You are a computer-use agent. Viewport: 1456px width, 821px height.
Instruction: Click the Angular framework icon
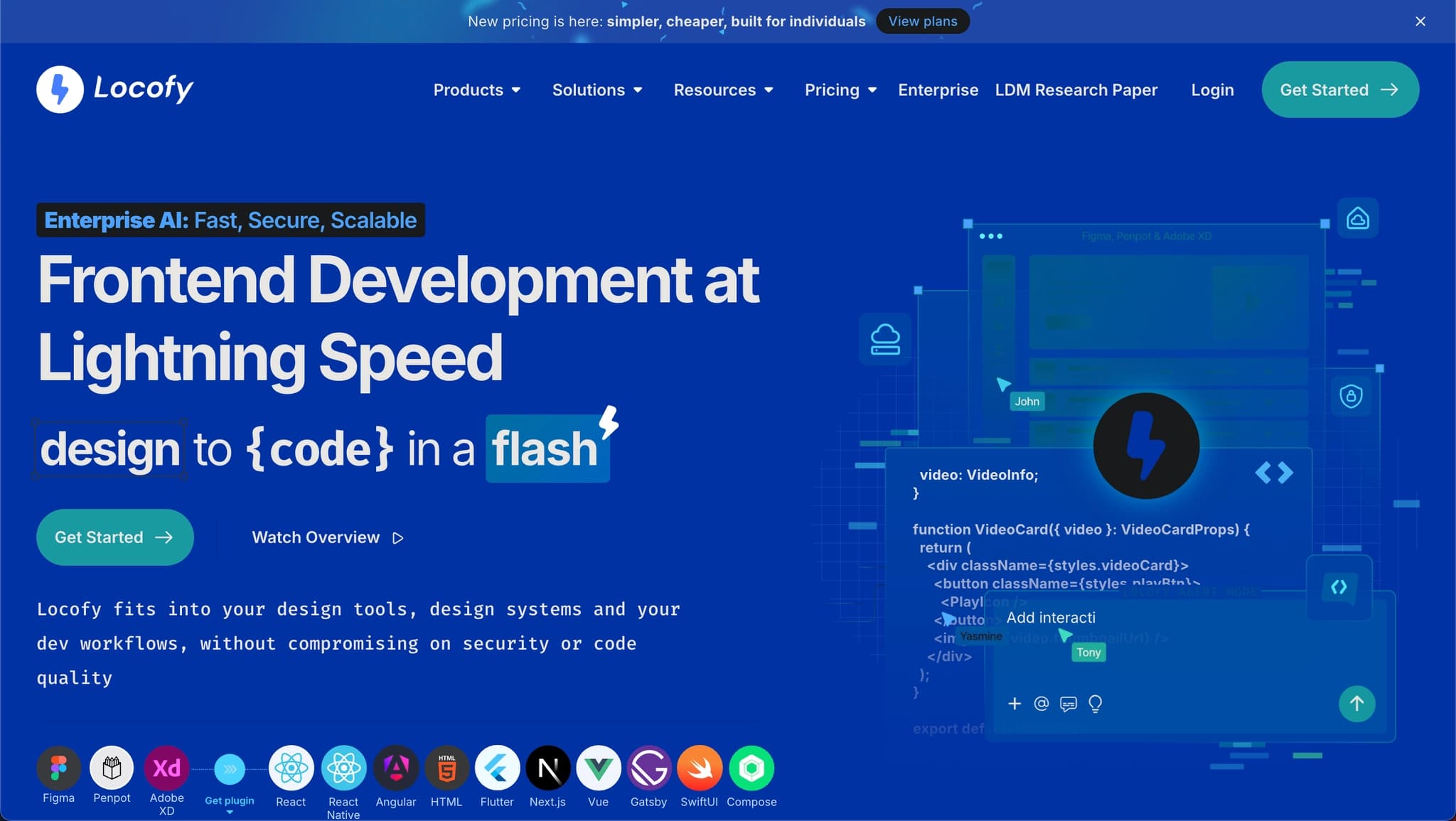pyautogui.click(x=396, y=768)
